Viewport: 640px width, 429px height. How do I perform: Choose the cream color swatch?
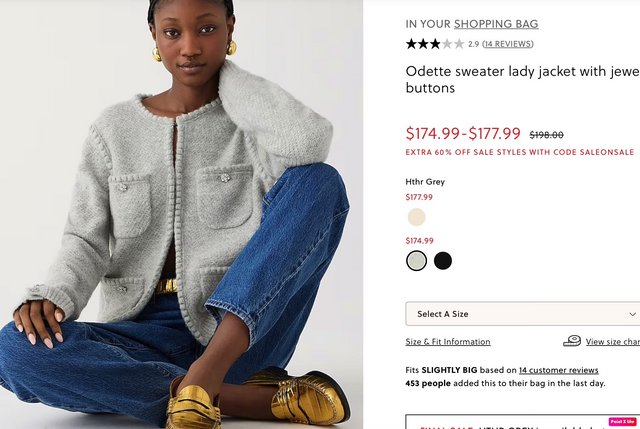[416, 217]
